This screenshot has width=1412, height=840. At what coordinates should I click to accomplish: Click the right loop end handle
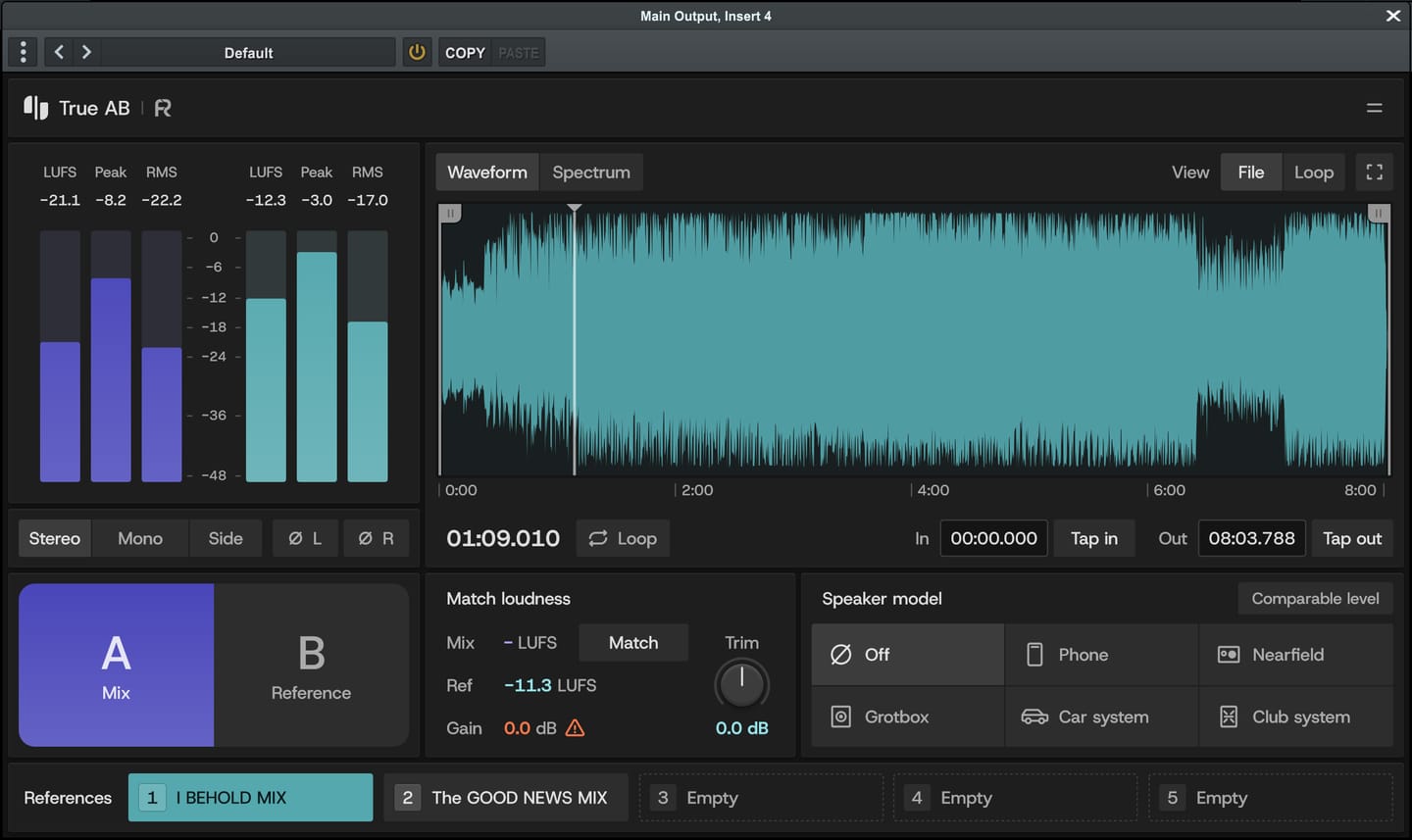1378,213
